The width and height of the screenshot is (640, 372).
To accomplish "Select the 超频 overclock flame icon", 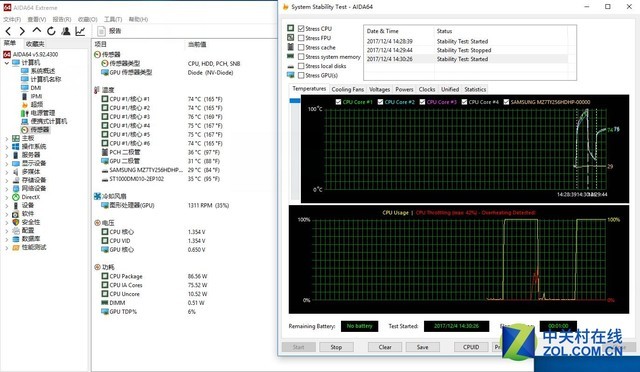I will click(x=24, y=105).
